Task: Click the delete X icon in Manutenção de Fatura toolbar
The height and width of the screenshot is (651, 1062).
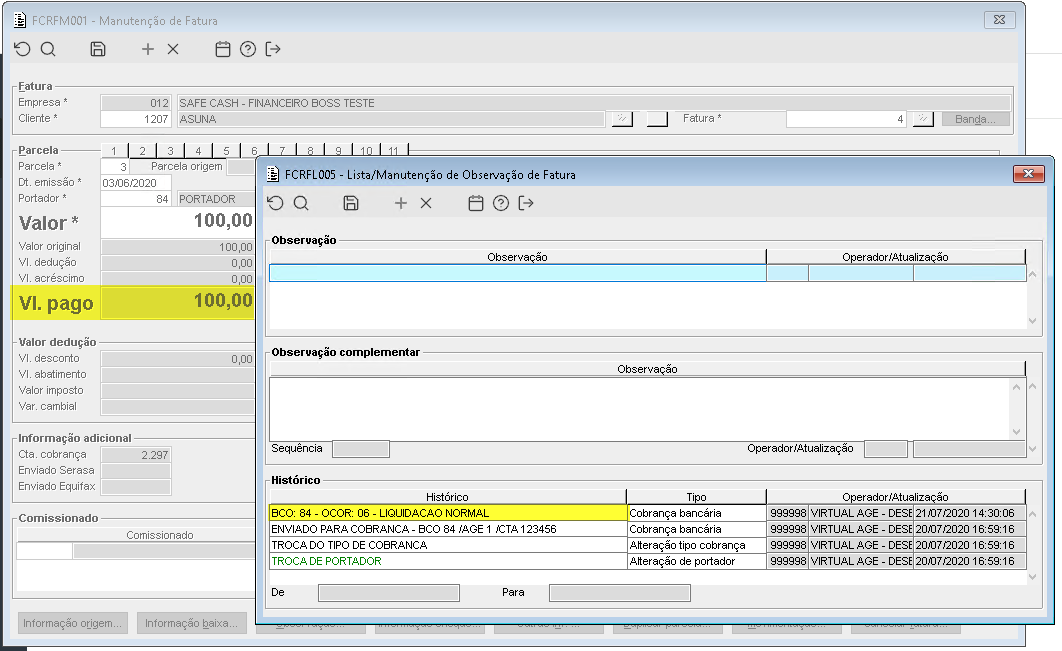Action: 173,49
